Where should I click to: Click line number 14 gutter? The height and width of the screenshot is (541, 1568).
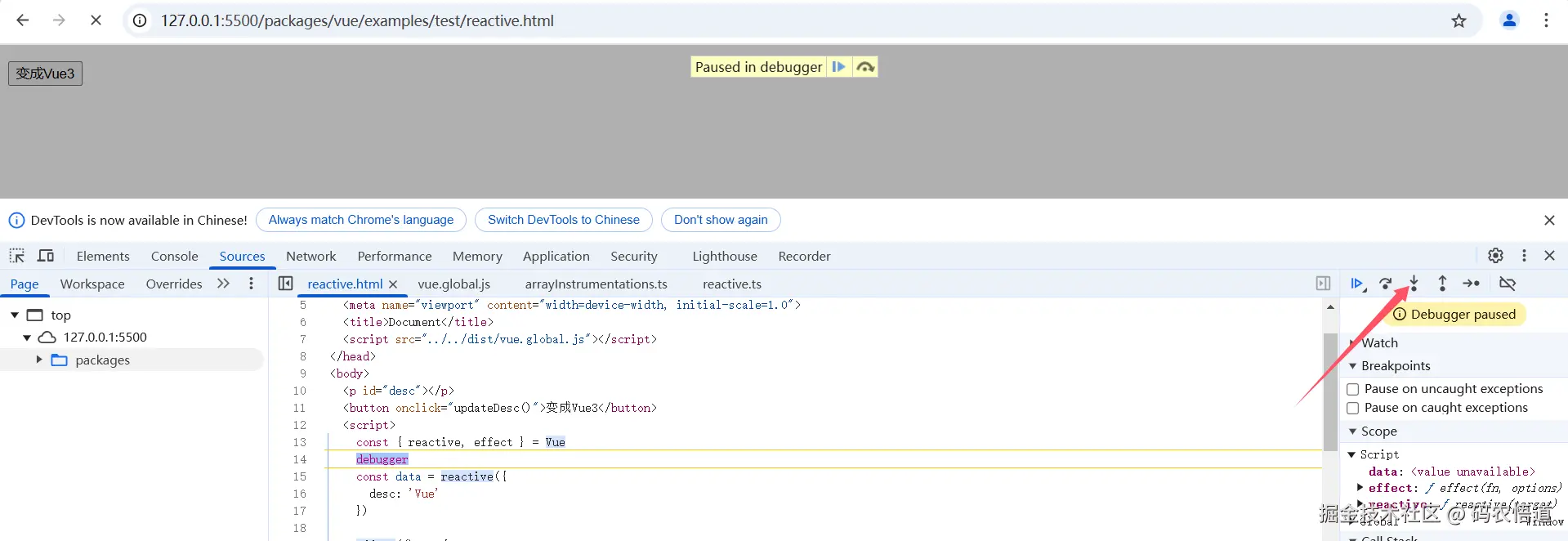point(299,459)
